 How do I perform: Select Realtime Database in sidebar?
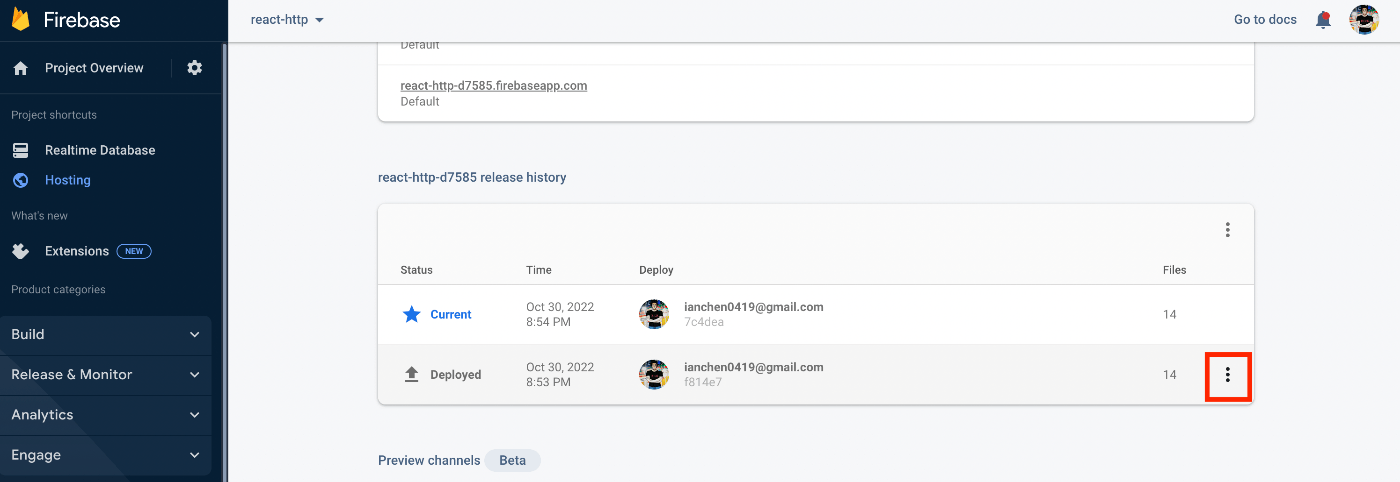tap(100, 150)
